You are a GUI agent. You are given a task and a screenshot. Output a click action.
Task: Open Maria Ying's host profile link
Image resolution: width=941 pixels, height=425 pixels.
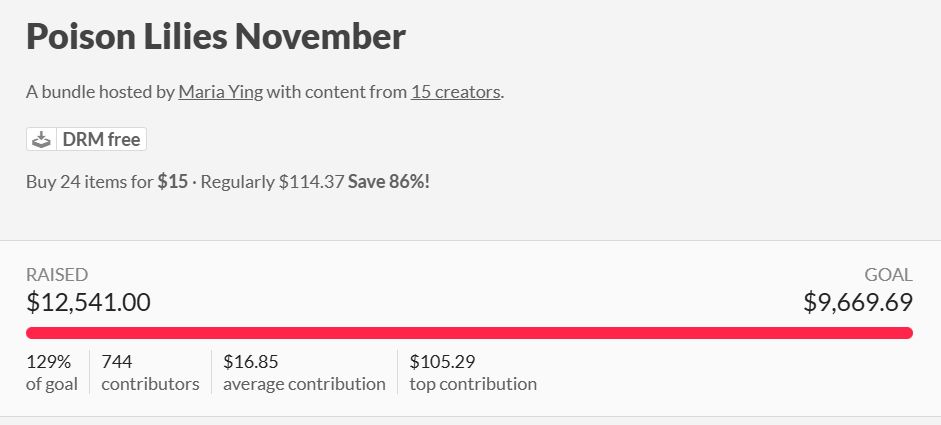(x=219, y=93)
